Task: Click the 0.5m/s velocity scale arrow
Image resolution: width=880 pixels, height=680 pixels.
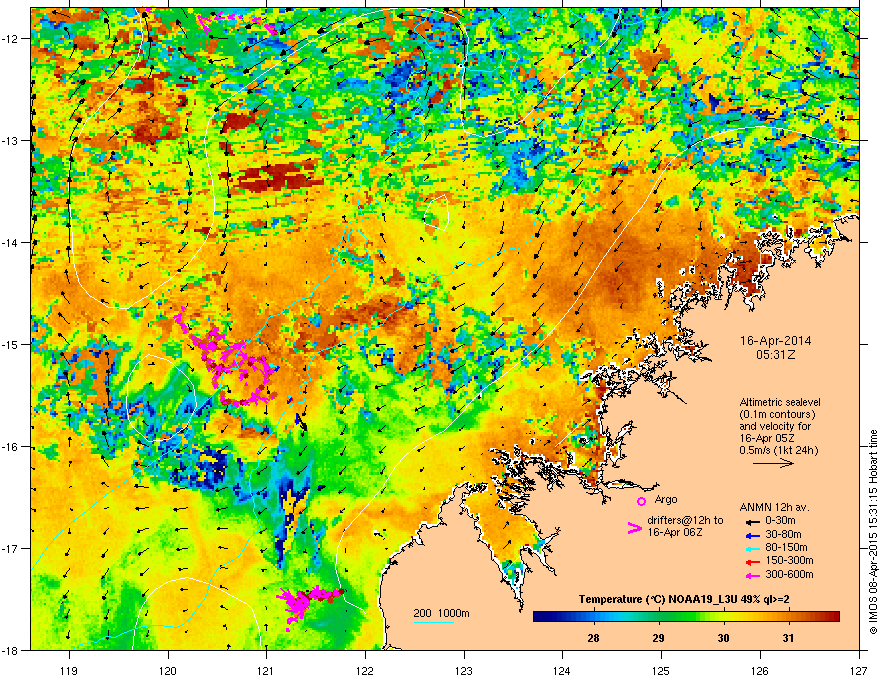Action: pos(773,463)
